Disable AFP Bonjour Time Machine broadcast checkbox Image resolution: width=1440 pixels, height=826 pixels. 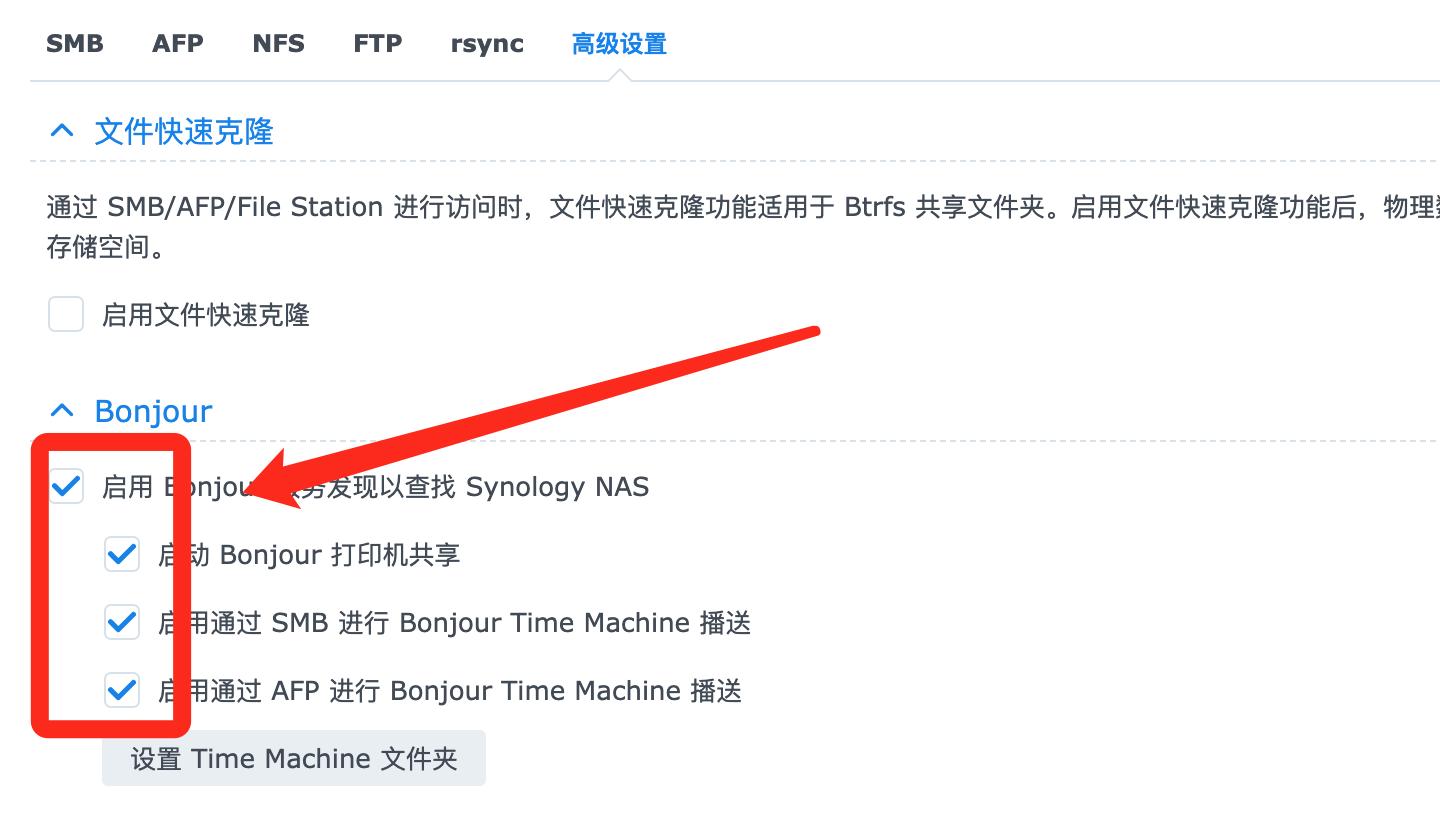click(x=122, y=690)
